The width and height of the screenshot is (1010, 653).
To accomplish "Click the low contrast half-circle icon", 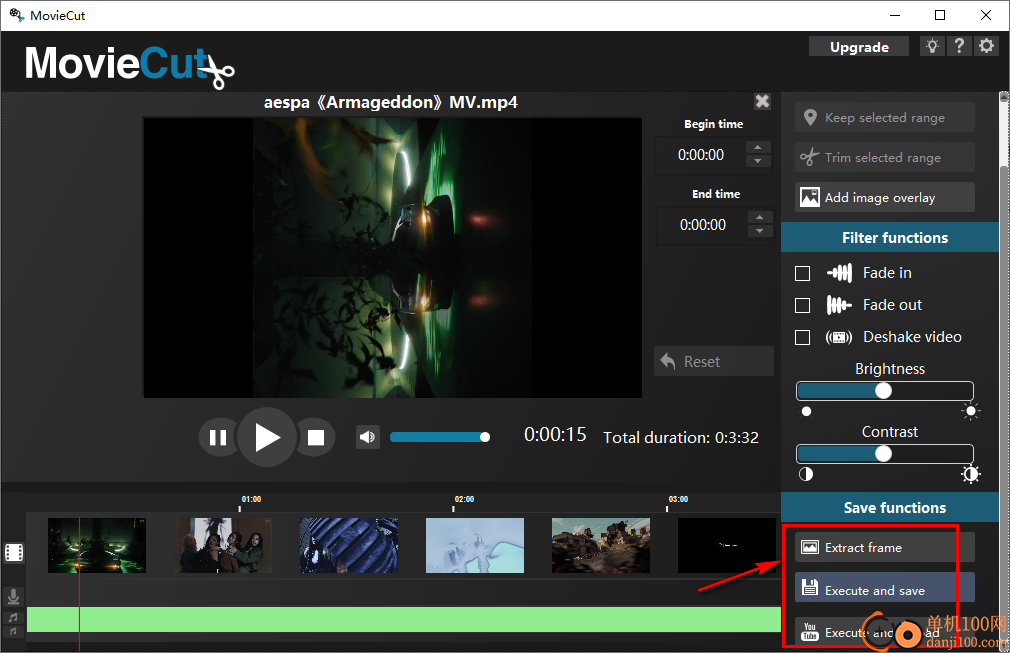I will pyautogui.click(x=806, y=475).
